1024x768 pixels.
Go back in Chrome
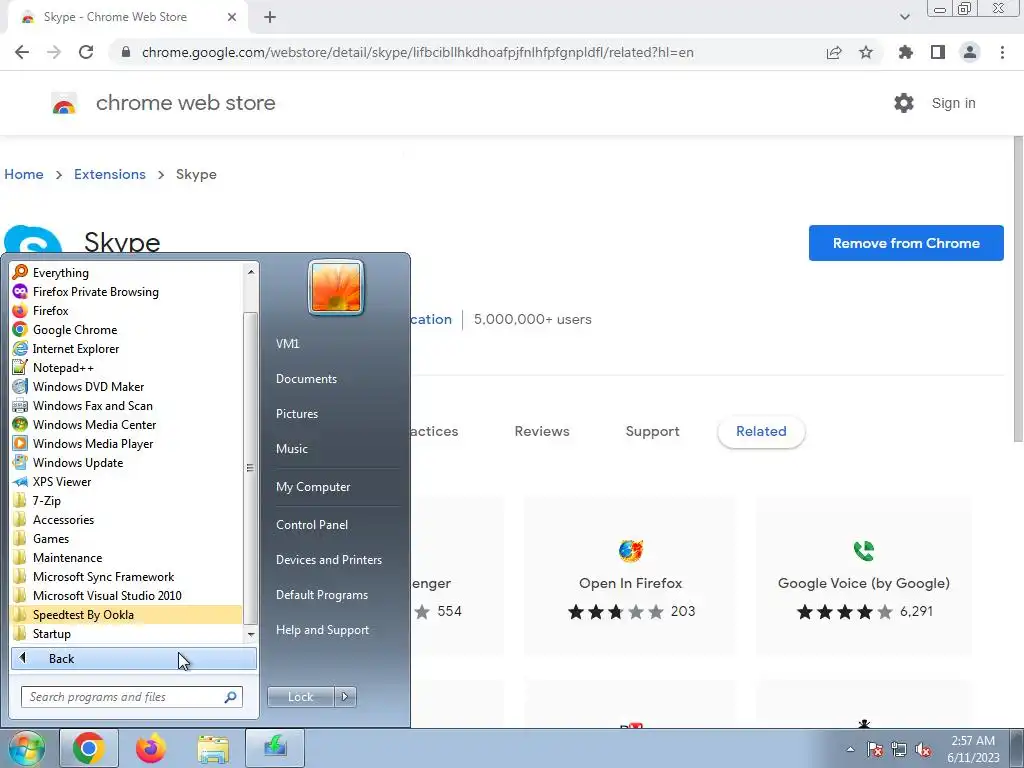coord(22,52)
